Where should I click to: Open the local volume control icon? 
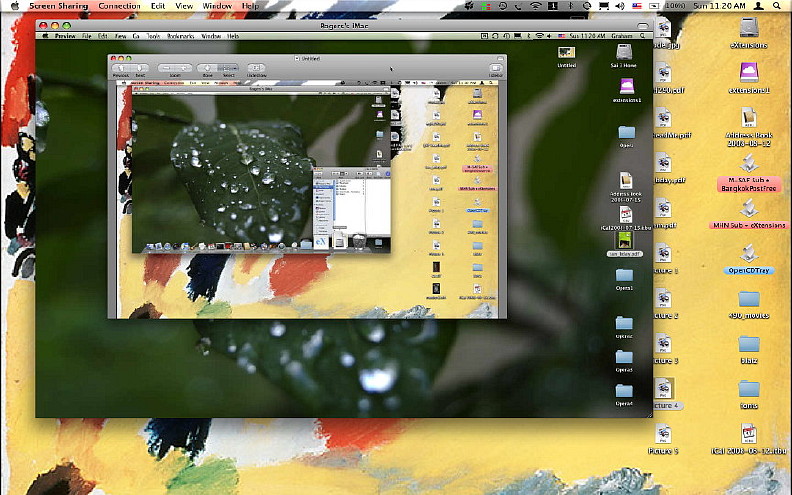620,6
